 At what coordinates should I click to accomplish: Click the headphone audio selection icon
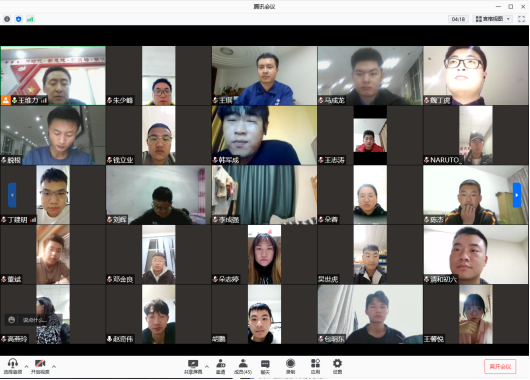point(13,366)
